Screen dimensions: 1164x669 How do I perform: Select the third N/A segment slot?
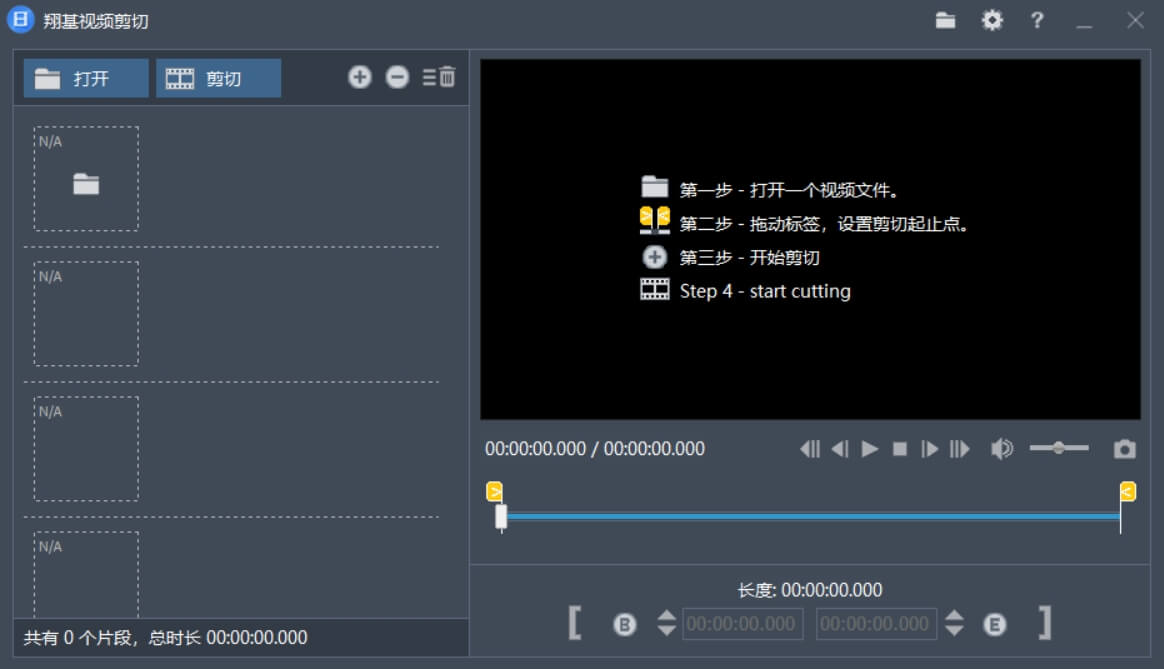tap(86, 448)
